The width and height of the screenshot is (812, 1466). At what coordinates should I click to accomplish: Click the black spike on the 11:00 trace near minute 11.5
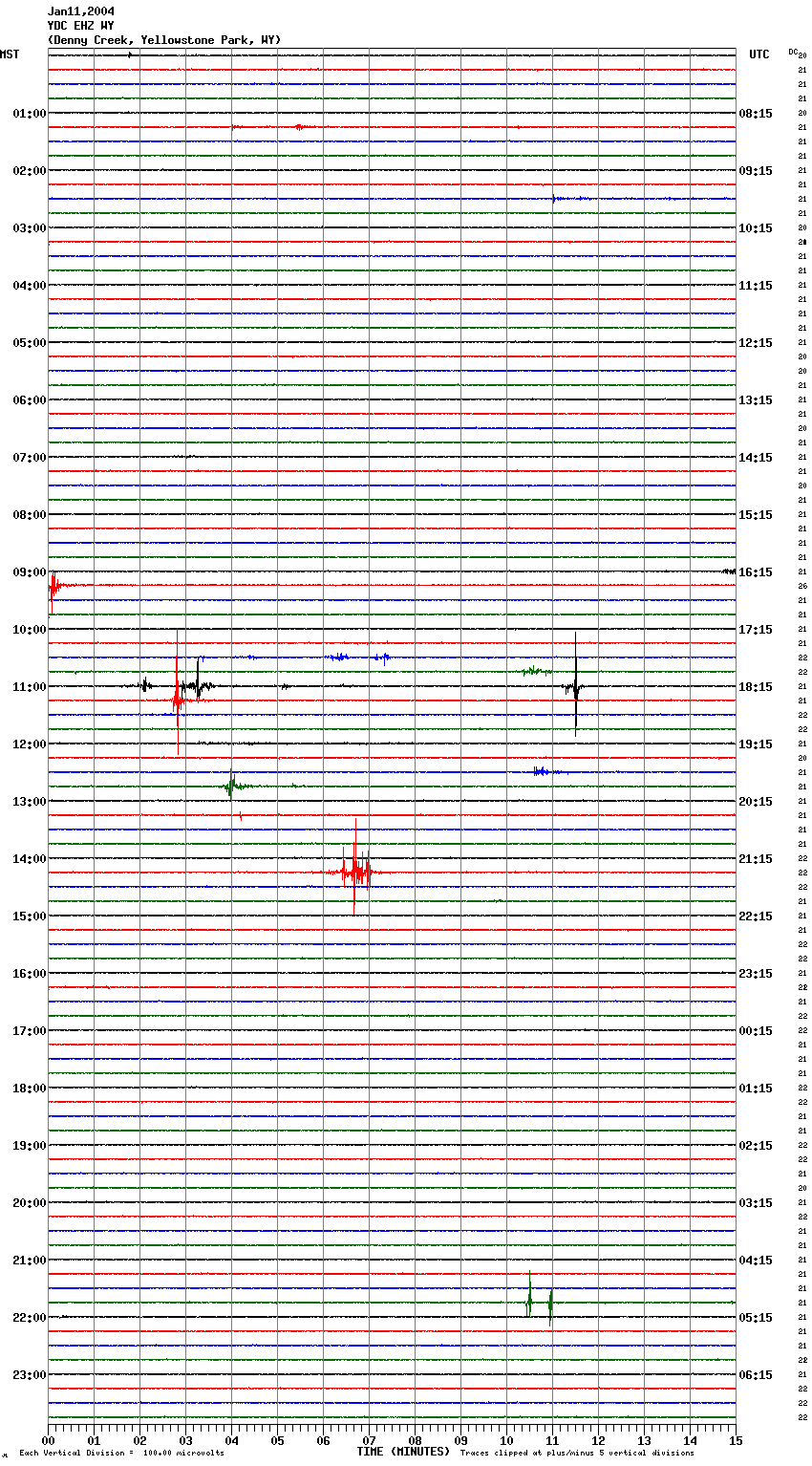click(575, 686)
